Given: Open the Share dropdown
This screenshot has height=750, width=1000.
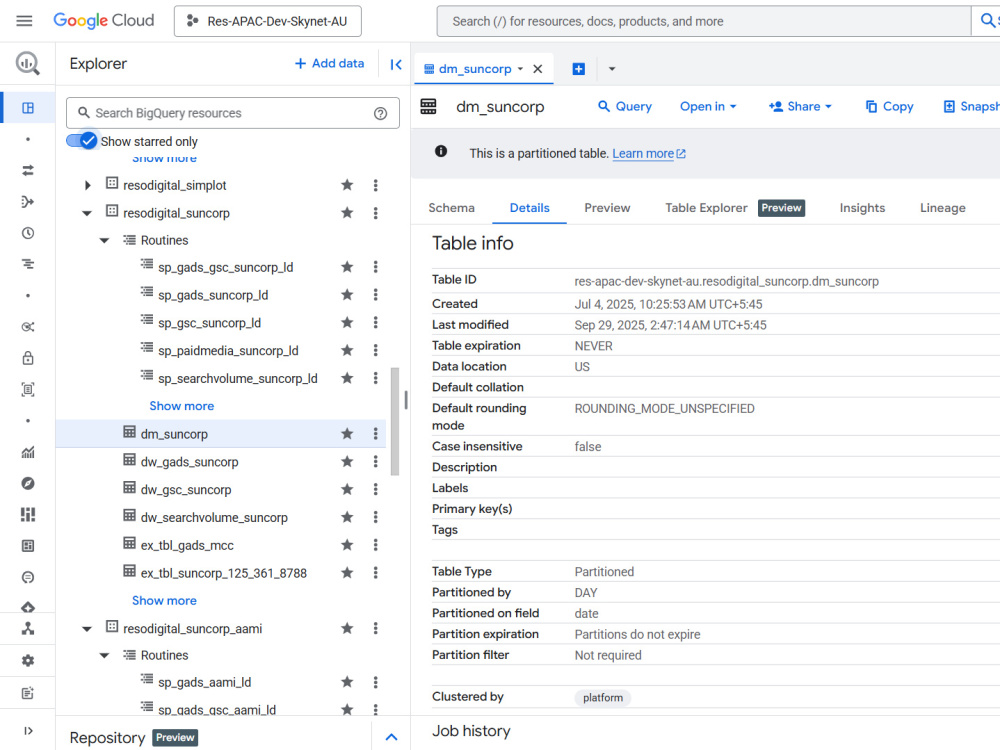Looking at the screenshot, I should tap(800, 107).
